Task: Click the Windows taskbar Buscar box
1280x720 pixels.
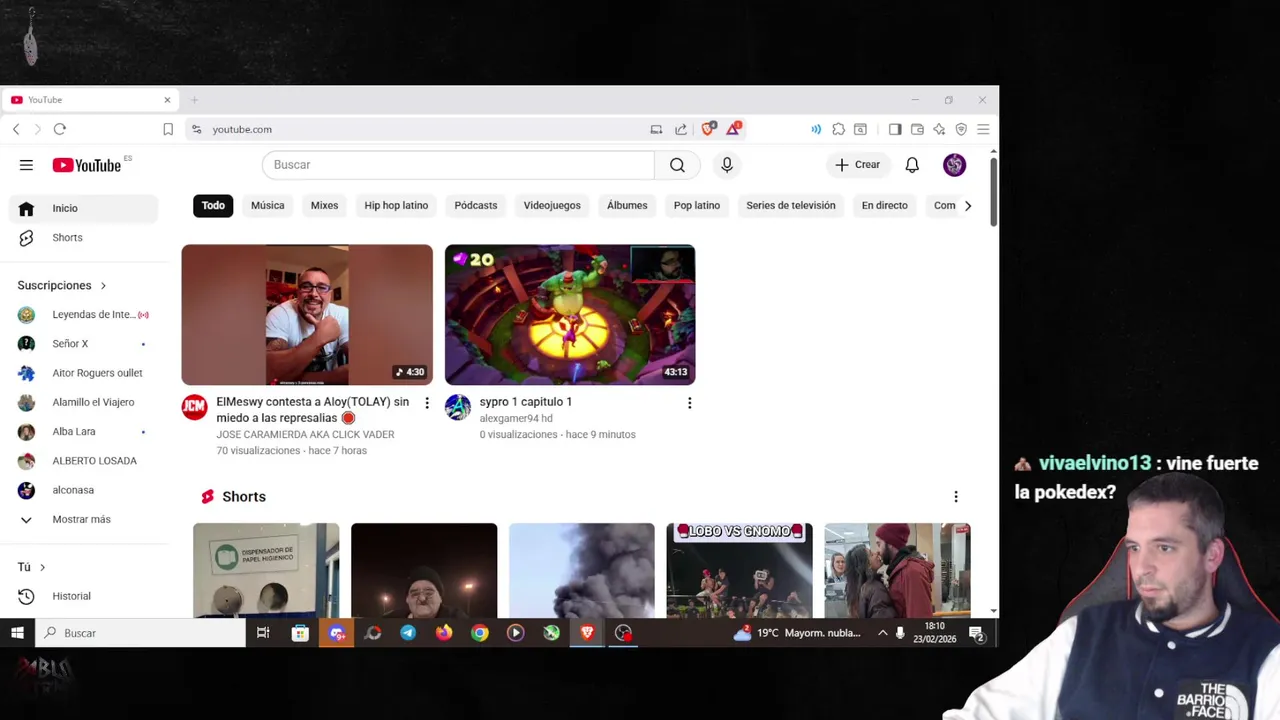Action: click(x=140, y=633)
